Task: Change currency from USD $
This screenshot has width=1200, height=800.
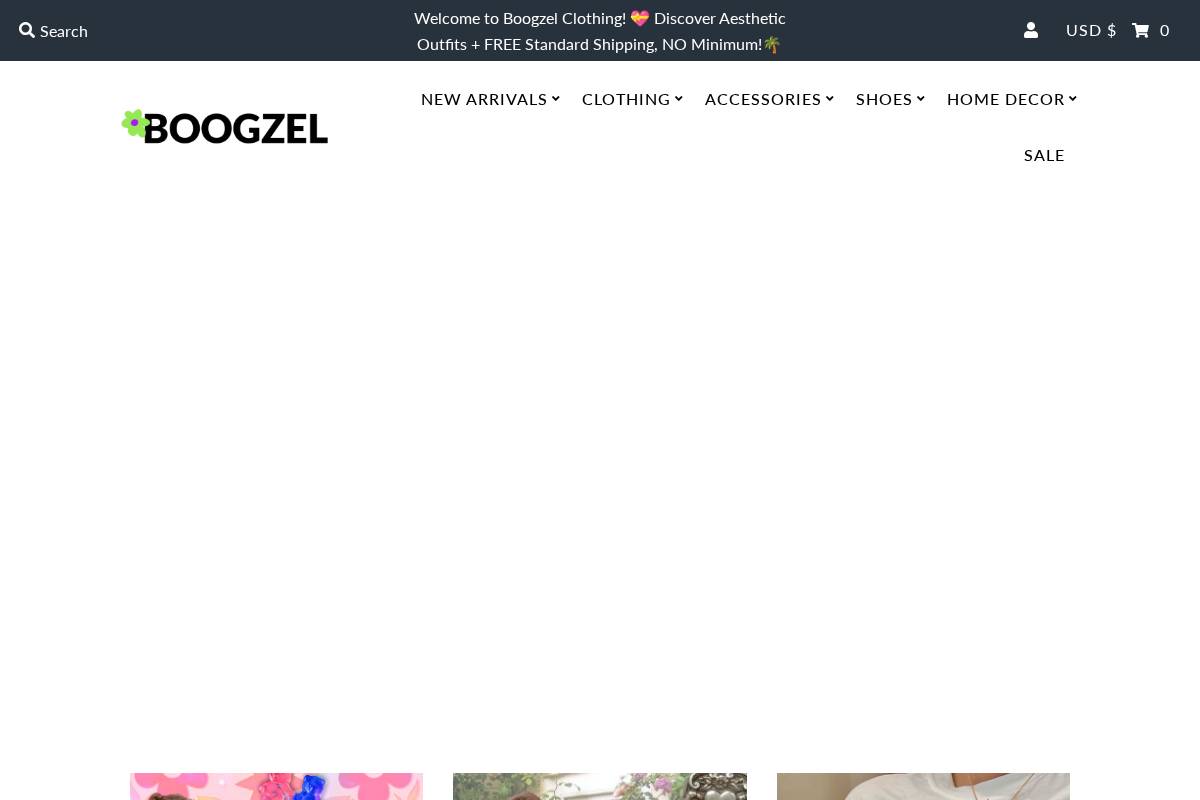Action: click(1091, 30)
